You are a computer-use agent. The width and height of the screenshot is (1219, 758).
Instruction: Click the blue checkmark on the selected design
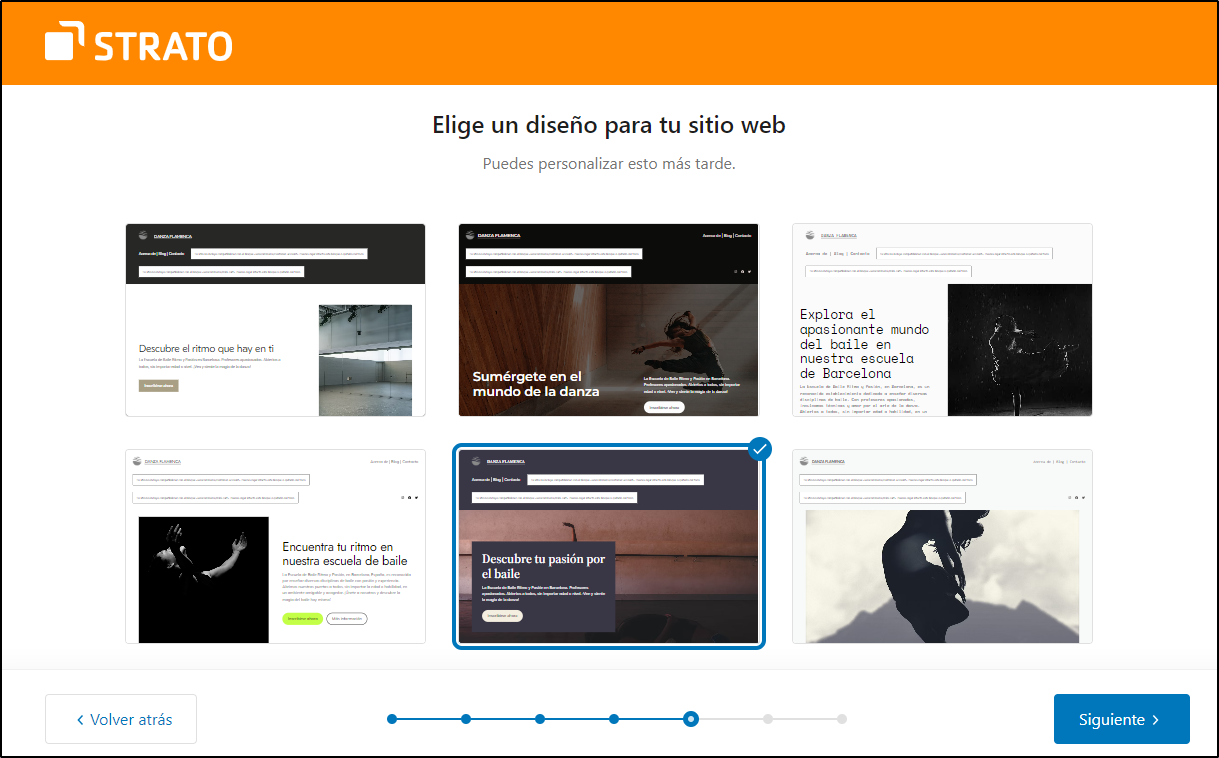tap(760, 449)
